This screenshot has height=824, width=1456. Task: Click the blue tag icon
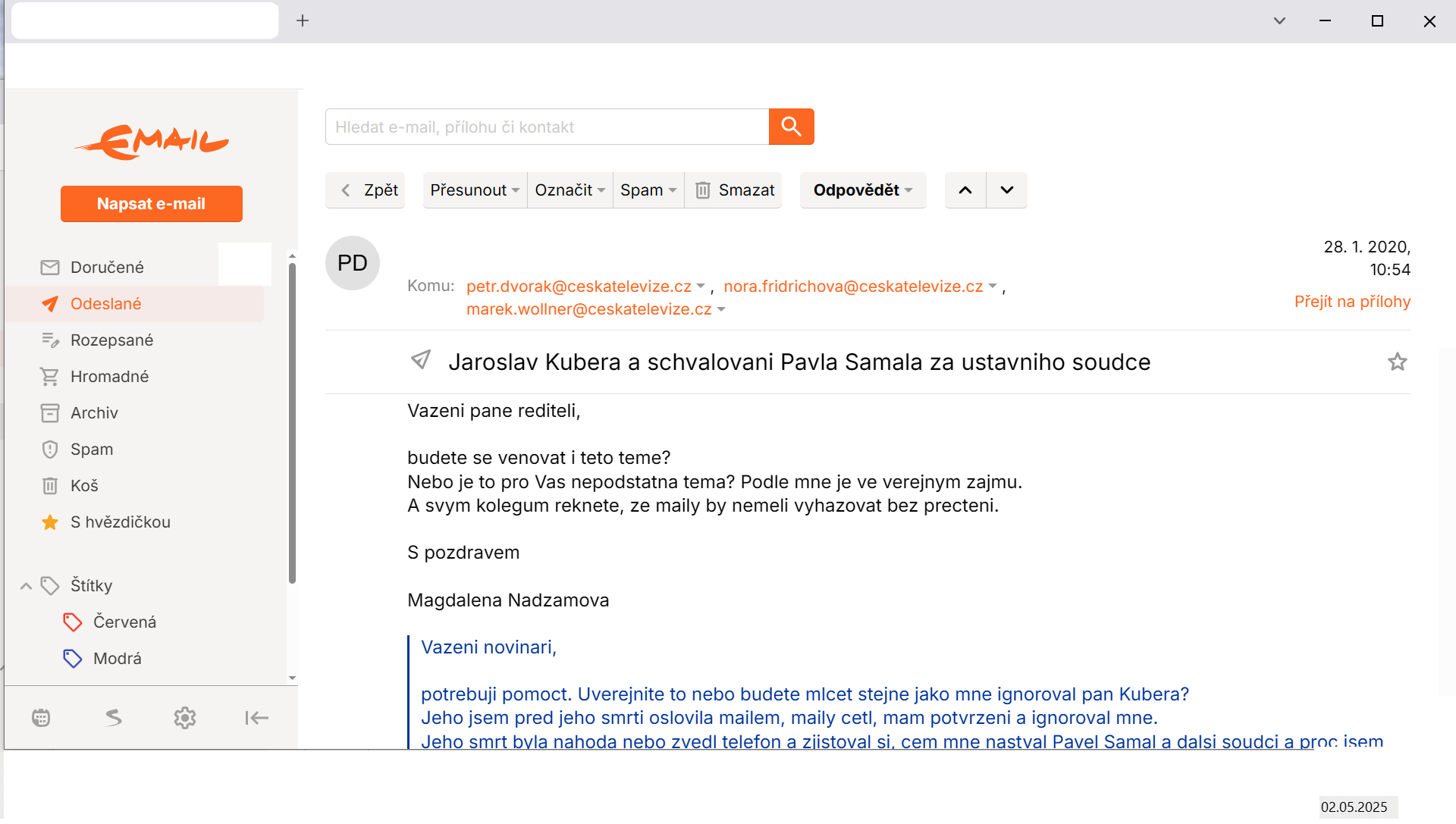[x=73, y=659]
